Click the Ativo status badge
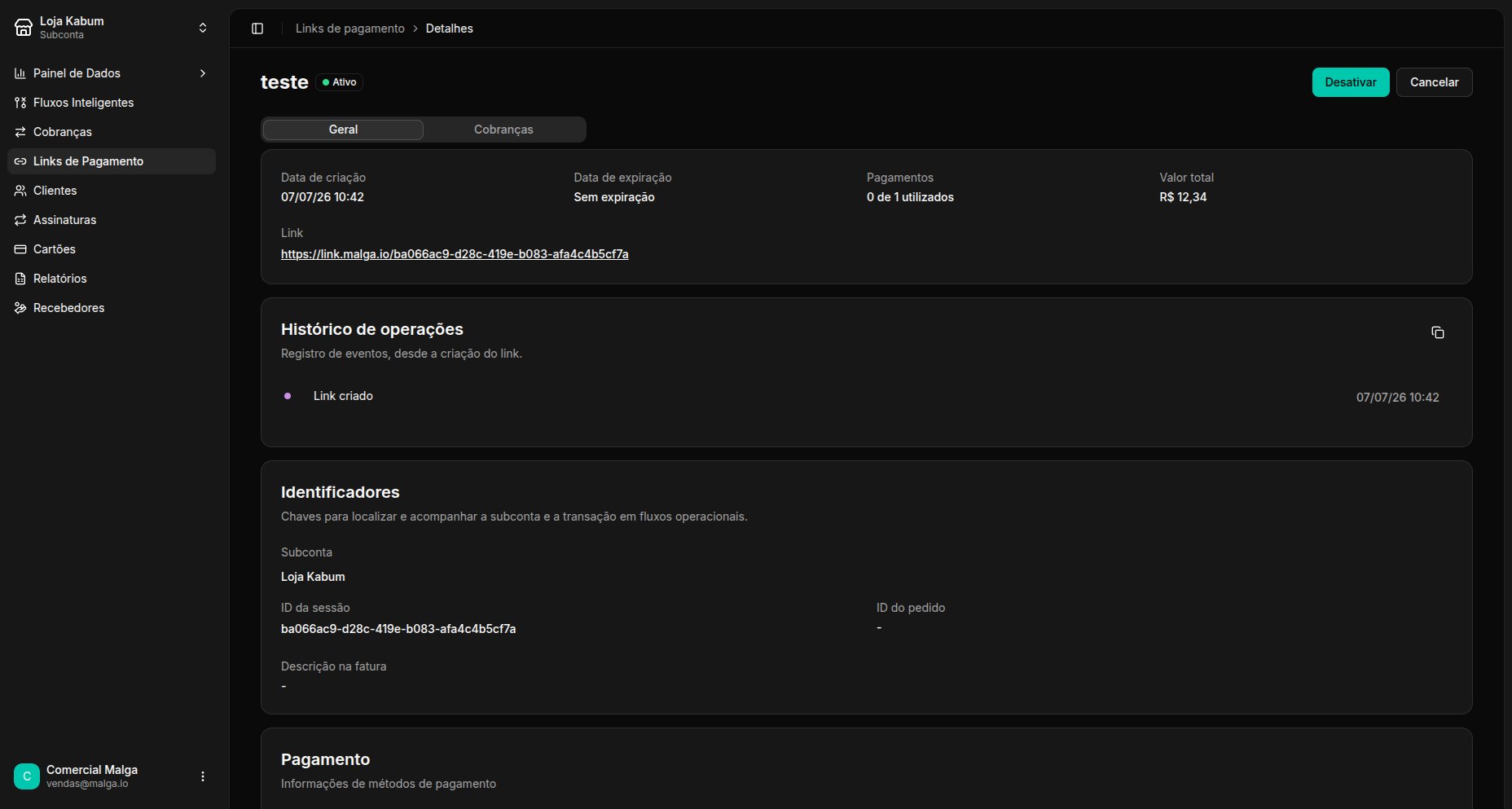 [339, 82]
